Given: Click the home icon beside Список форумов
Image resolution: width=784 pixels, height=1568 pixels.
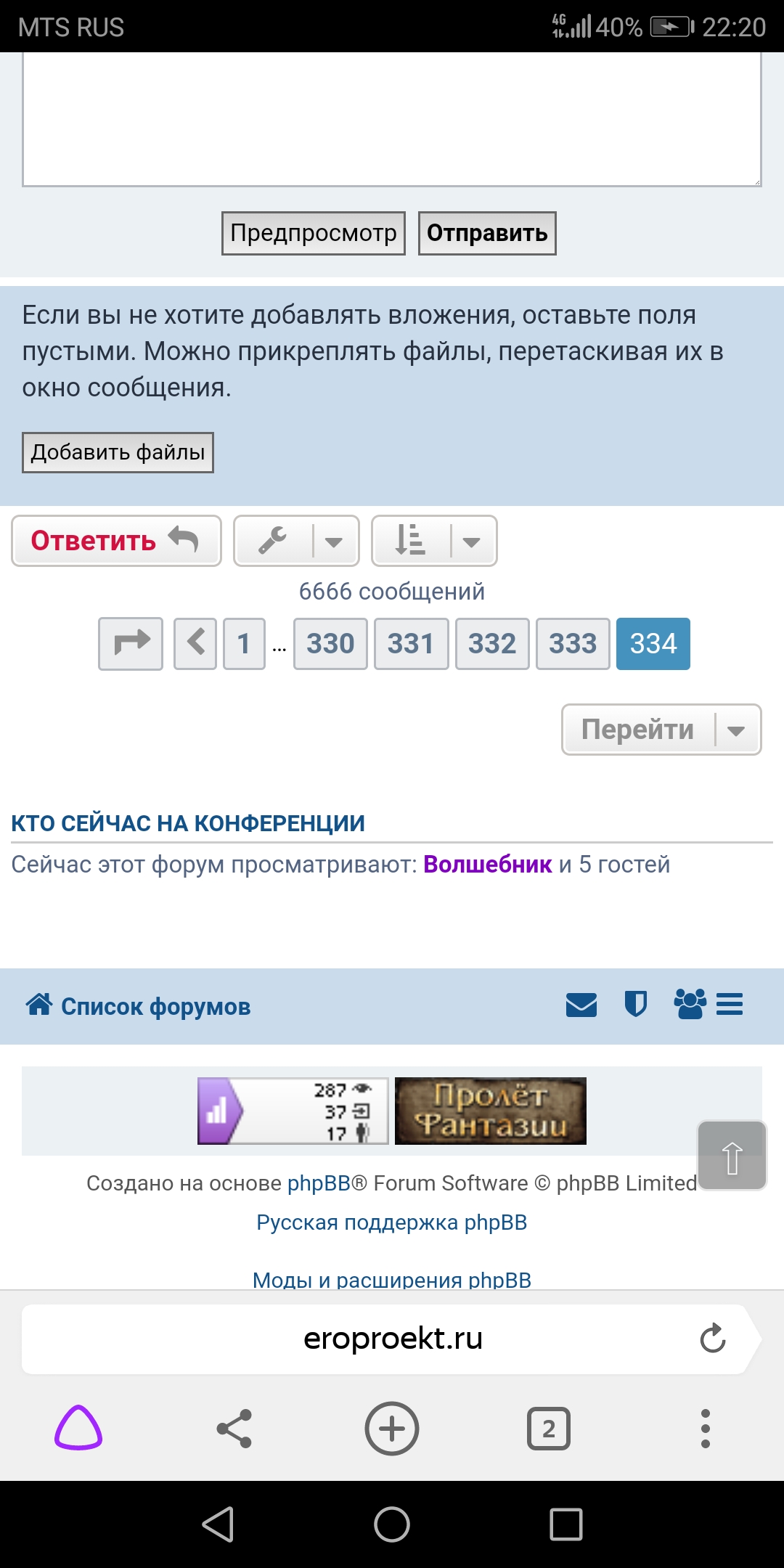Looking at the screenshot, I should coord(39,1005).
